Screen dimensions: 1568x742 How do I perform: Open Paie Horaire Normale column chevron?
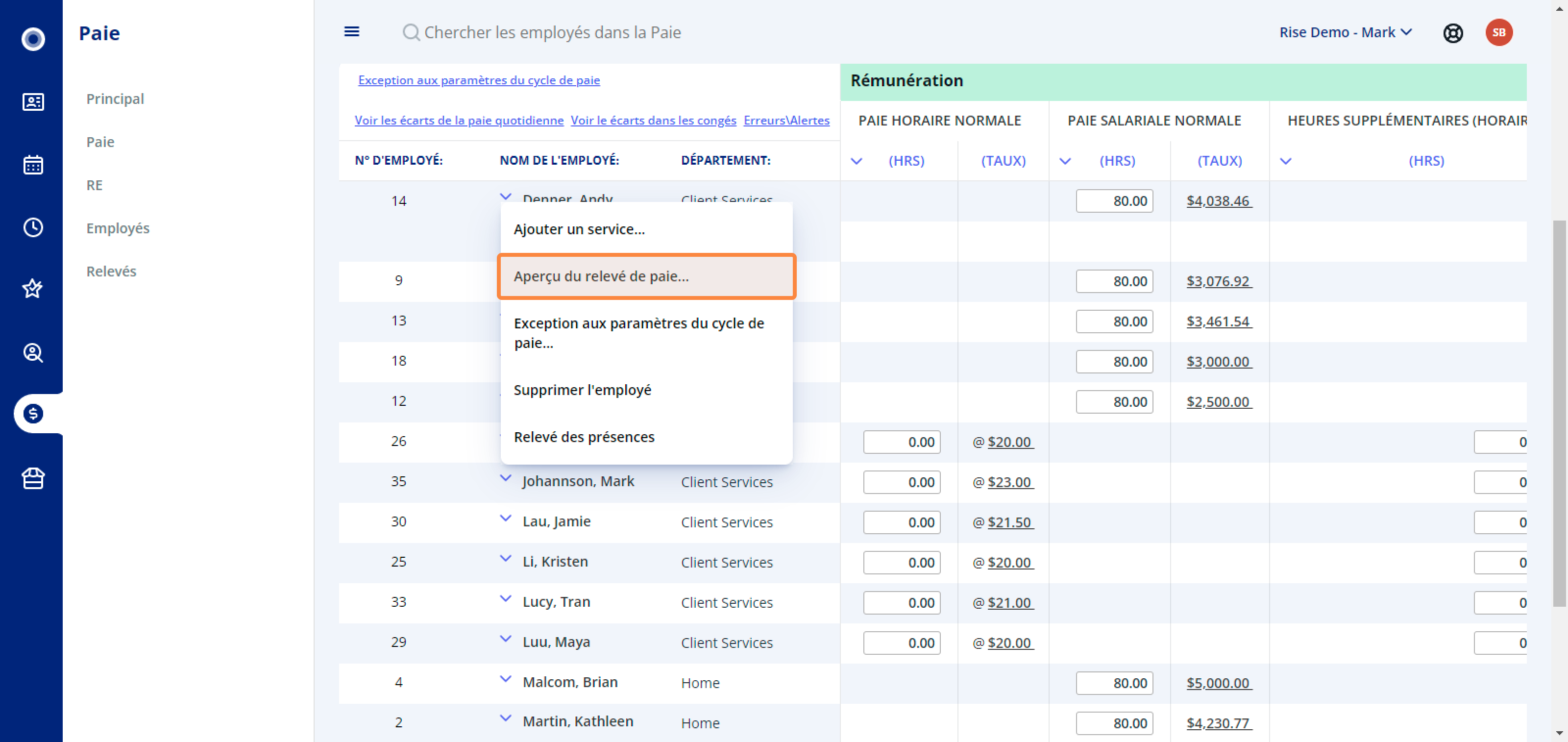click(856, 161)
